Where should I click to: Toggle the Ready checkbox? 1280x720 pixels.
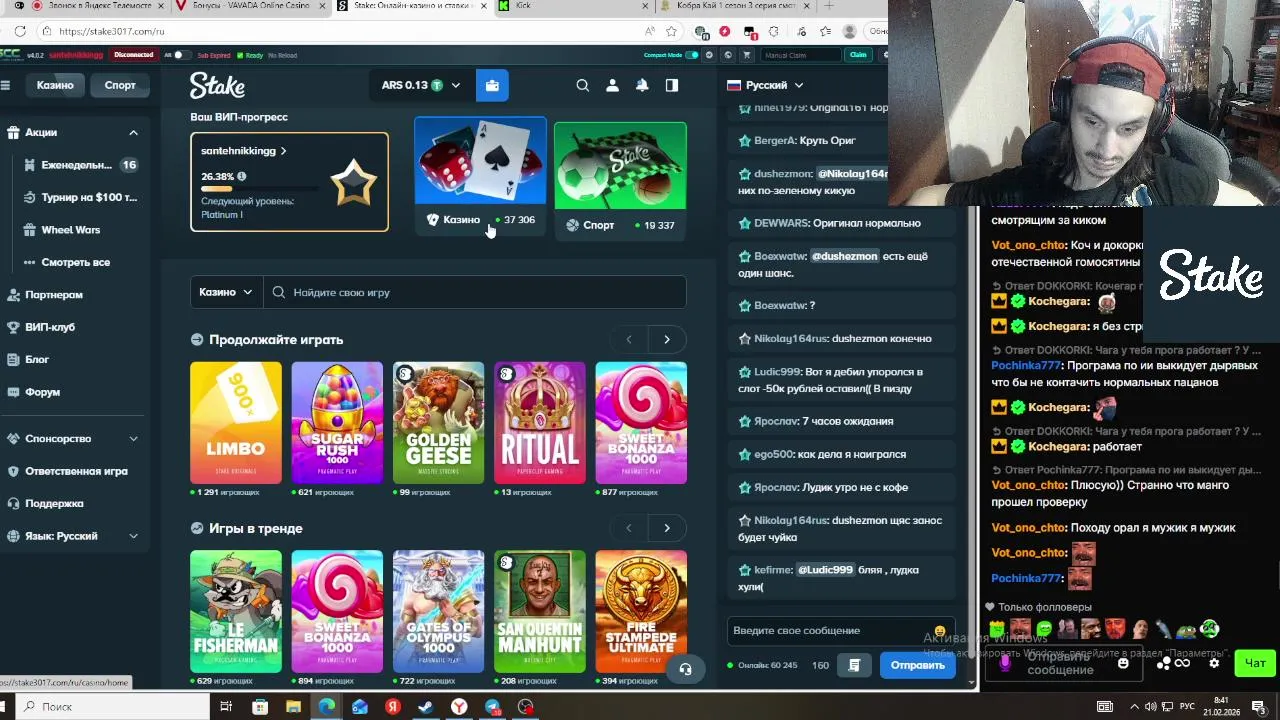point(240,55)
